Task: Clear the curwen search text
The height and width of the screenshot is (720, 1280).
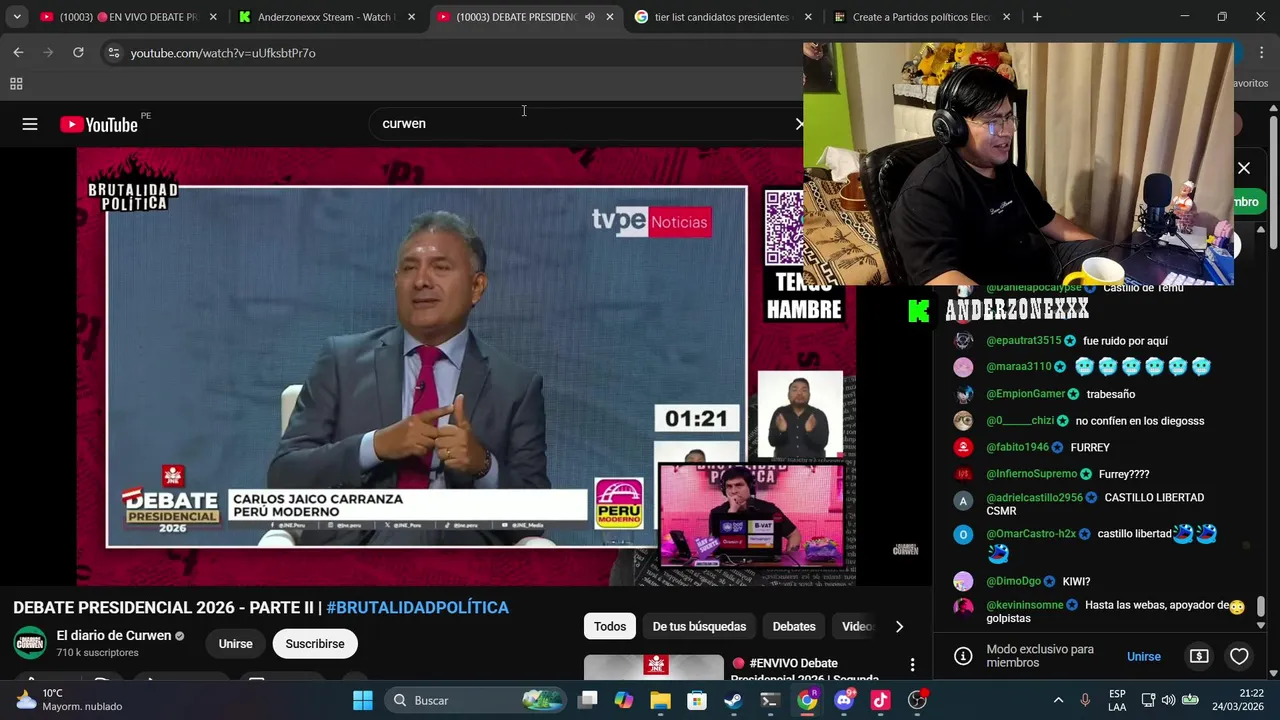Action: pyautogui.click(x=798, y=124)
